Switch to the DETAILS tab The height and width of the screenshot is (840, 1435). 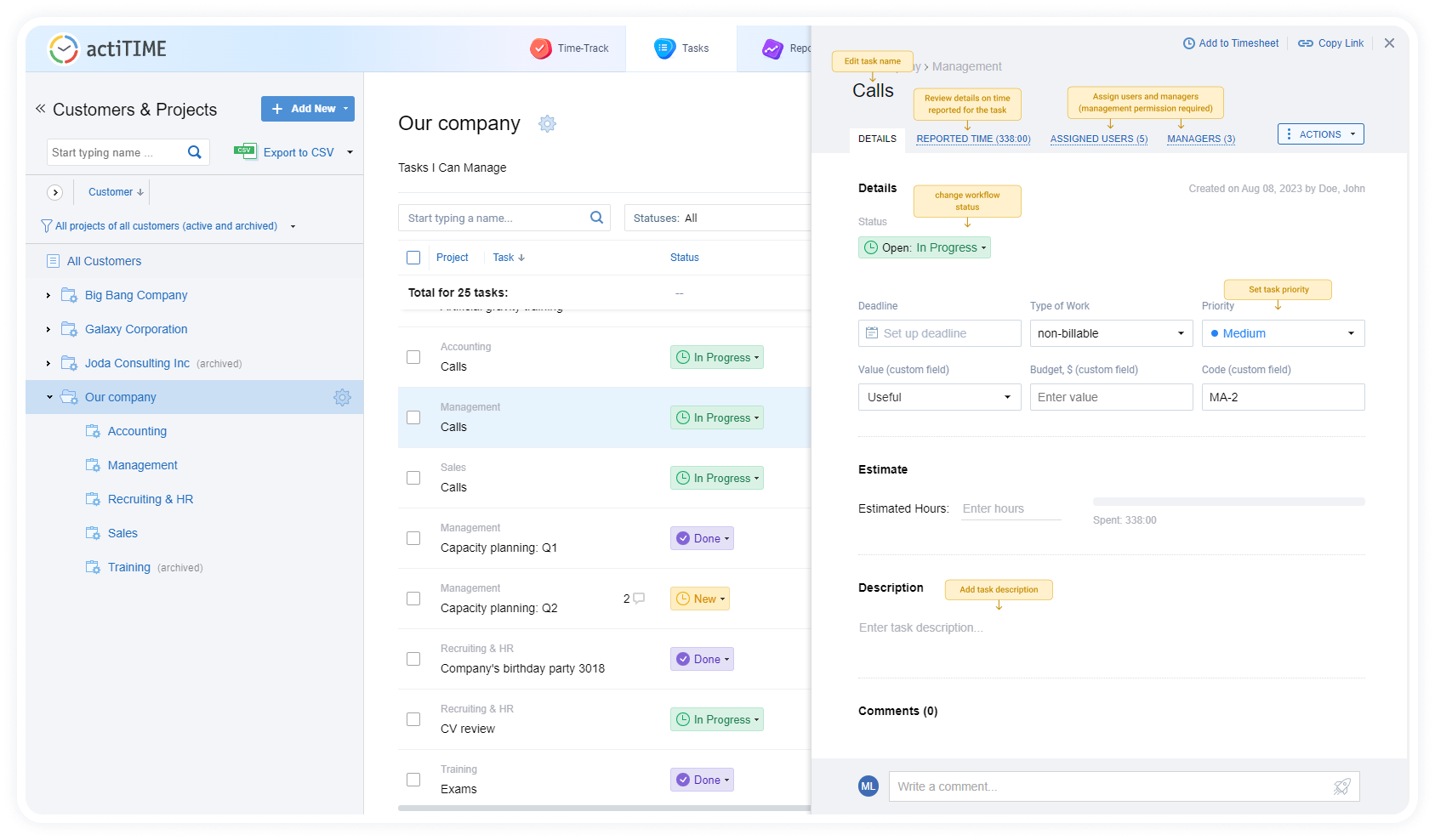click(x=877, y=139)
